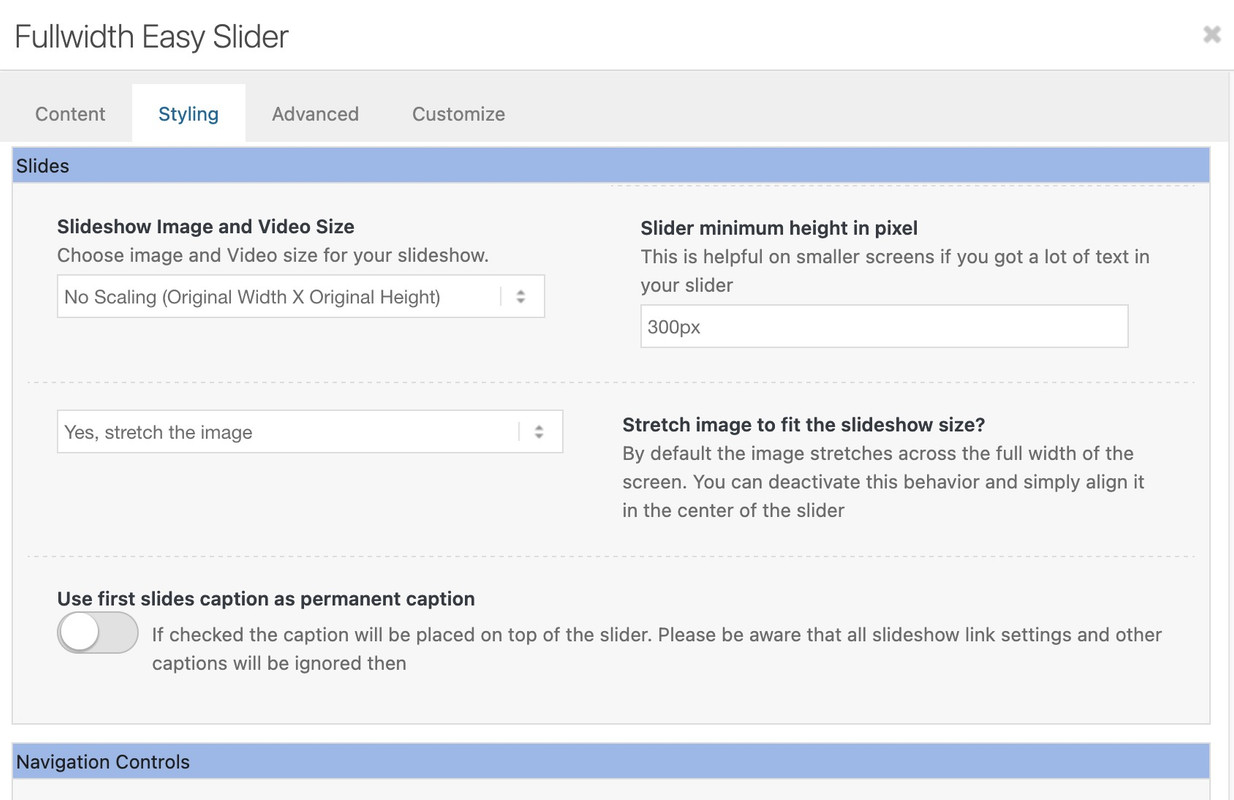This screenshot has height=800, width=1234.
Task: Expand the Navigation Controls section header
Action: [610, 762]
